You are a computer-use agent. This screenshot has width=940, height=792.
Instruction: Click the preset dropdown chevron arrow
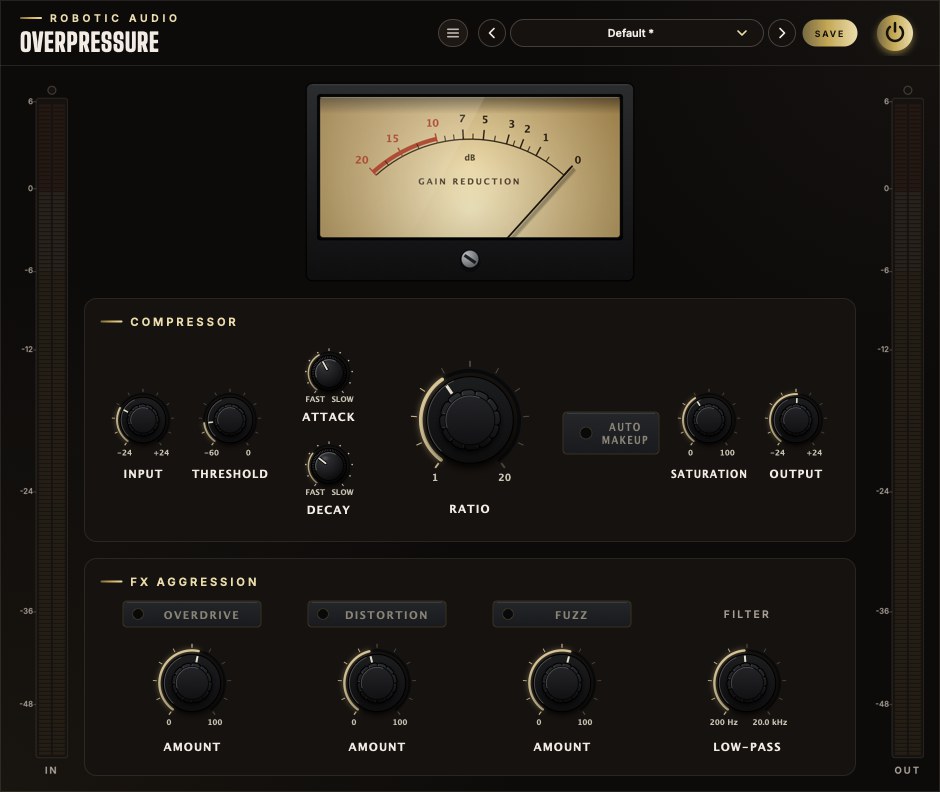pos(742,33)
